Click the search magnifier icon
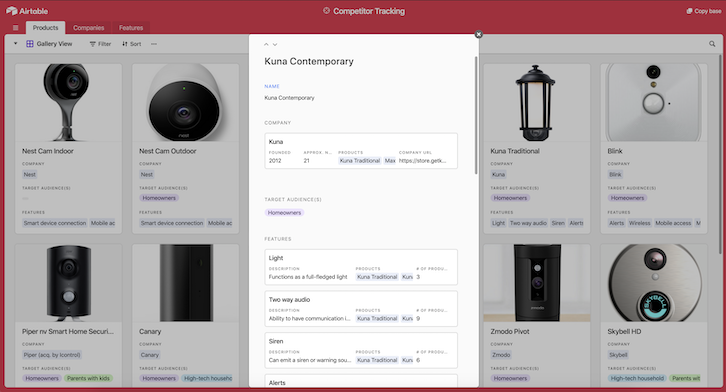Screen dimensions: 726x392 click(x=712, y=44)
